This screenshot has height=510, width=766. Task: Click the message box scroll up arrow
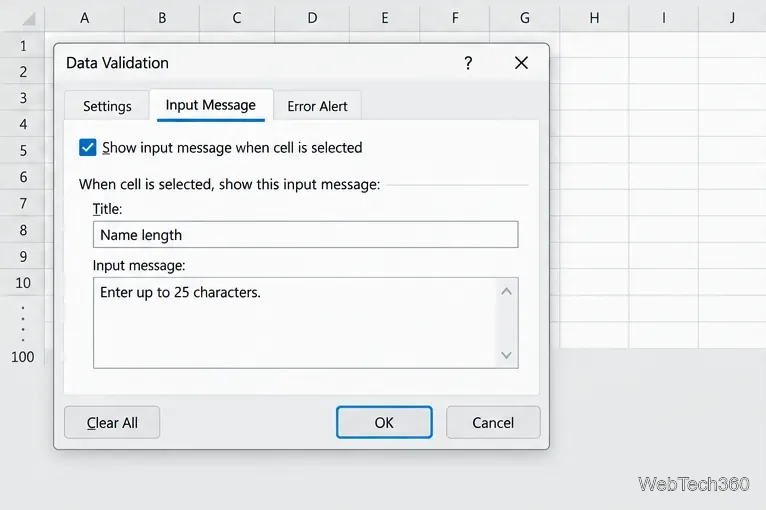click(507, 292)
